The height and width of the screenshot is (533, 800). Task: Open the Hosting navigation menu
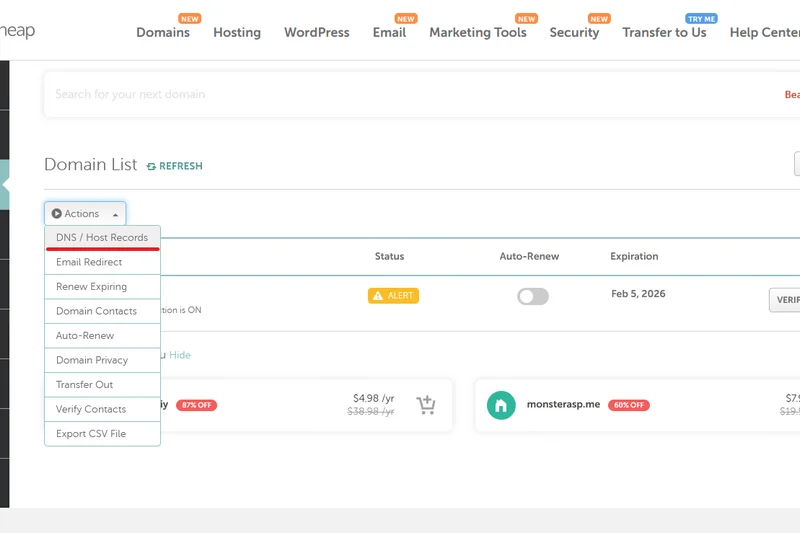(x=237, y=32)
